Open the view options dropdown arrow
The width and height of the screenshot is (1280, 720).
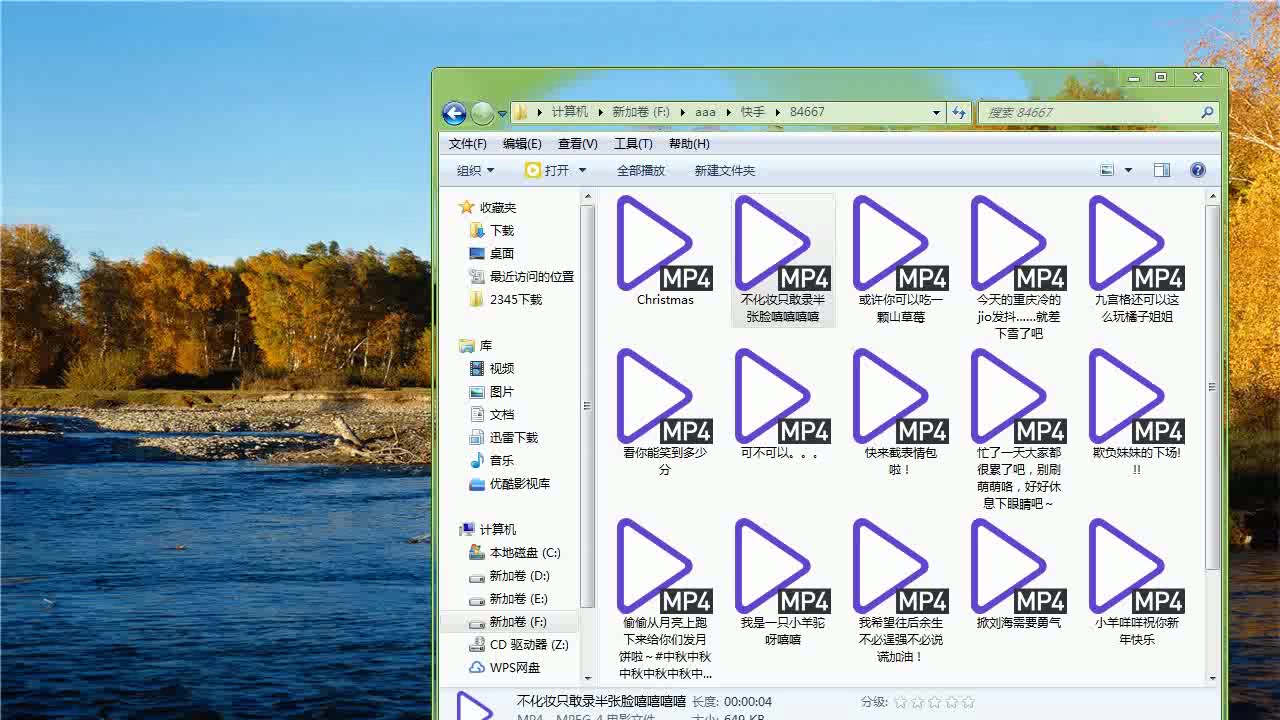1129,170
